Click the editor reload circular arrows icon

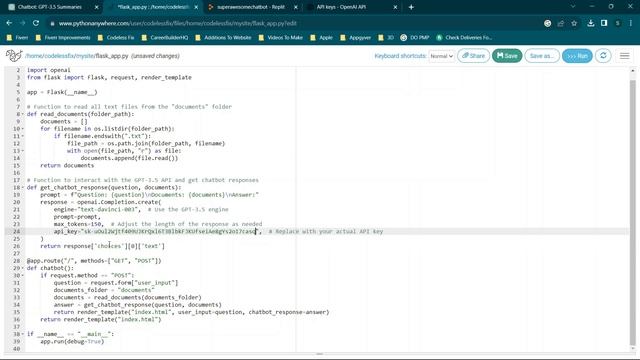click(x=603, y=56)
